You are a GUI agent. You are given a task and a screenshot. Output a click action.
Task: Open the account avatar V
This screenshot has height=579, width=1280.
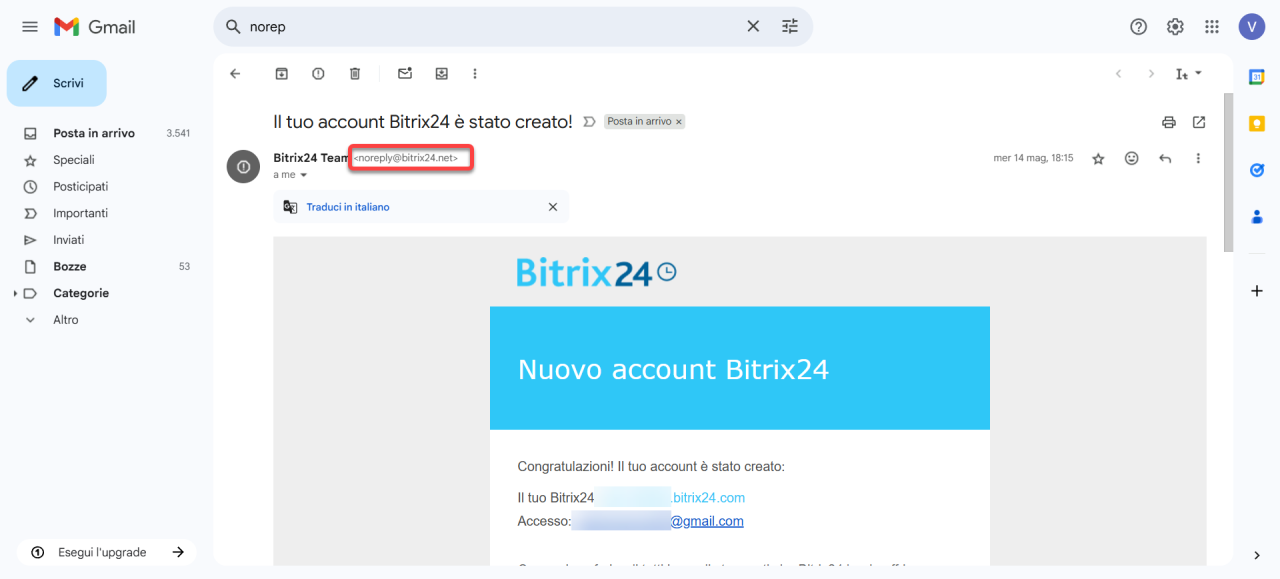click(x=1251, y=27)
